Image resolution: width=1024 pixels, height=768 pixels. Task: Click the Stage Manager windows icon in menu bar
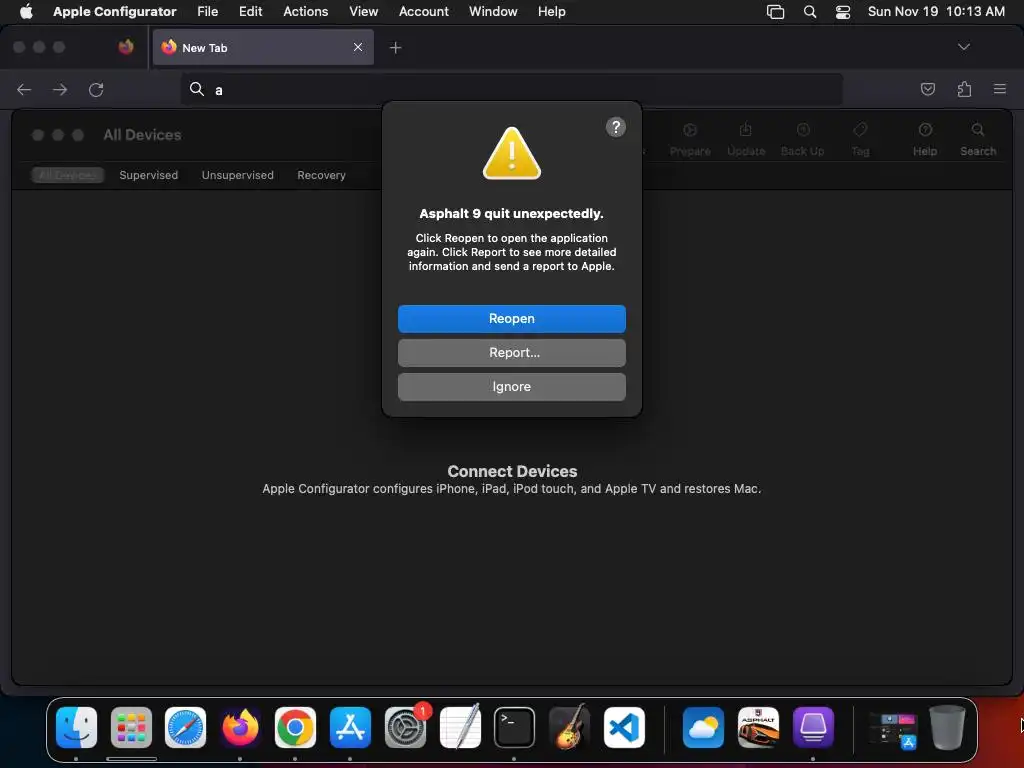(775, 12)
